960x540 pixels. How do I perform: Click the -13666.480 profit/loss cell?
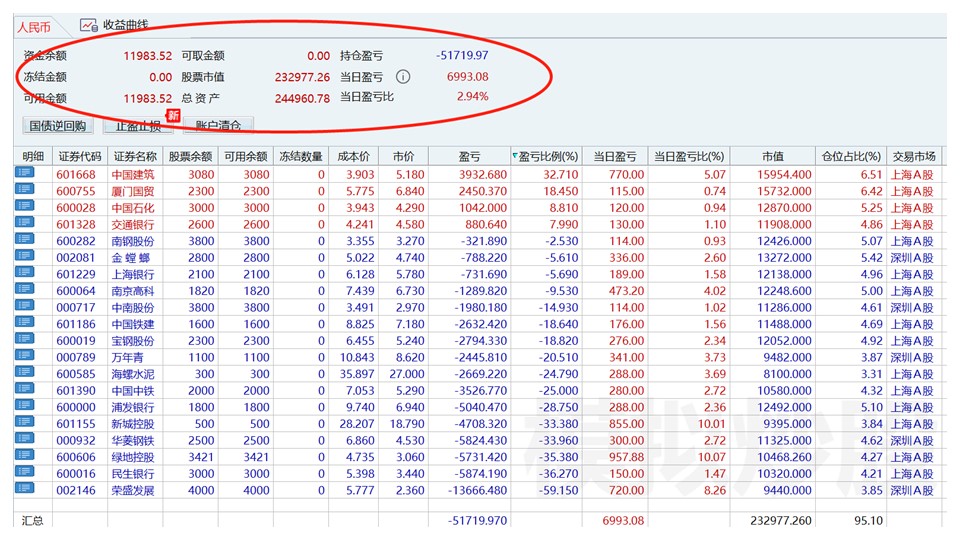click(x=478, y=490)
